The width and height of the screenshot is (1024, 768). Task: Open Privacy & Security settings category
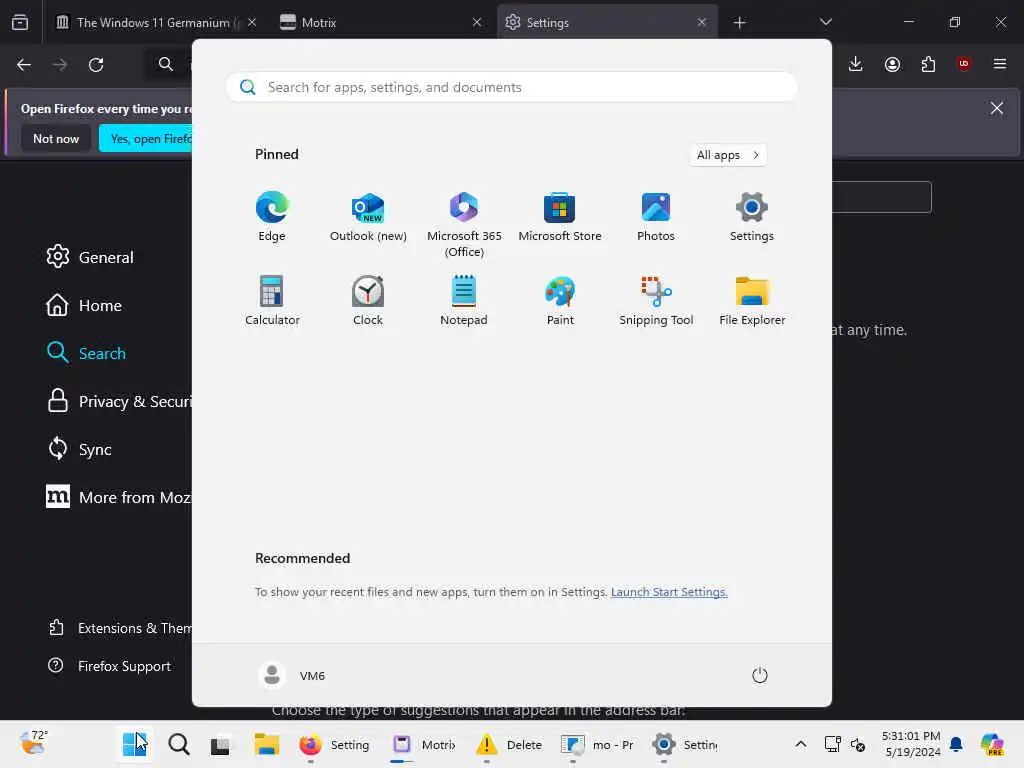(x=119, y=401)
